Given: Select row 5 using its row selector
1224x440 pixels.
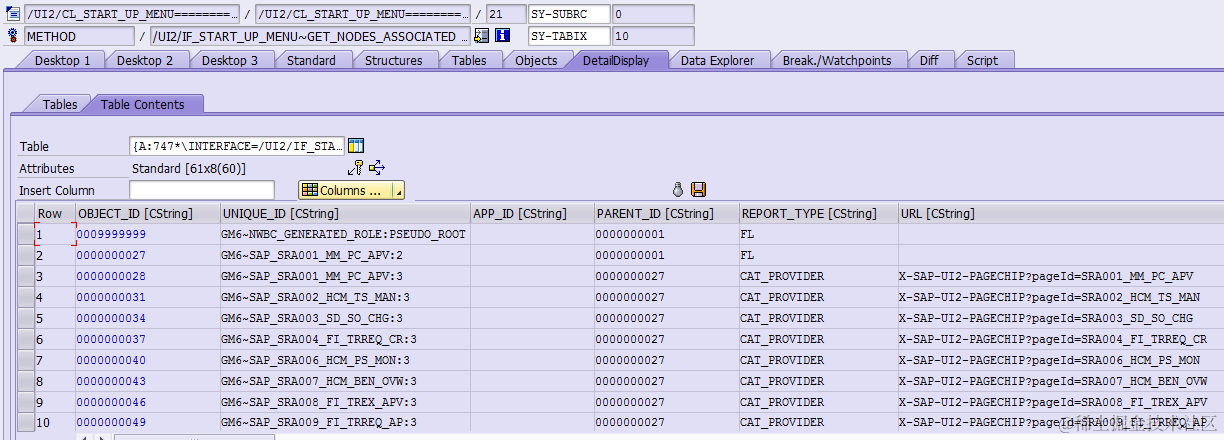Looking at the screenshot, I should point(25,318).
